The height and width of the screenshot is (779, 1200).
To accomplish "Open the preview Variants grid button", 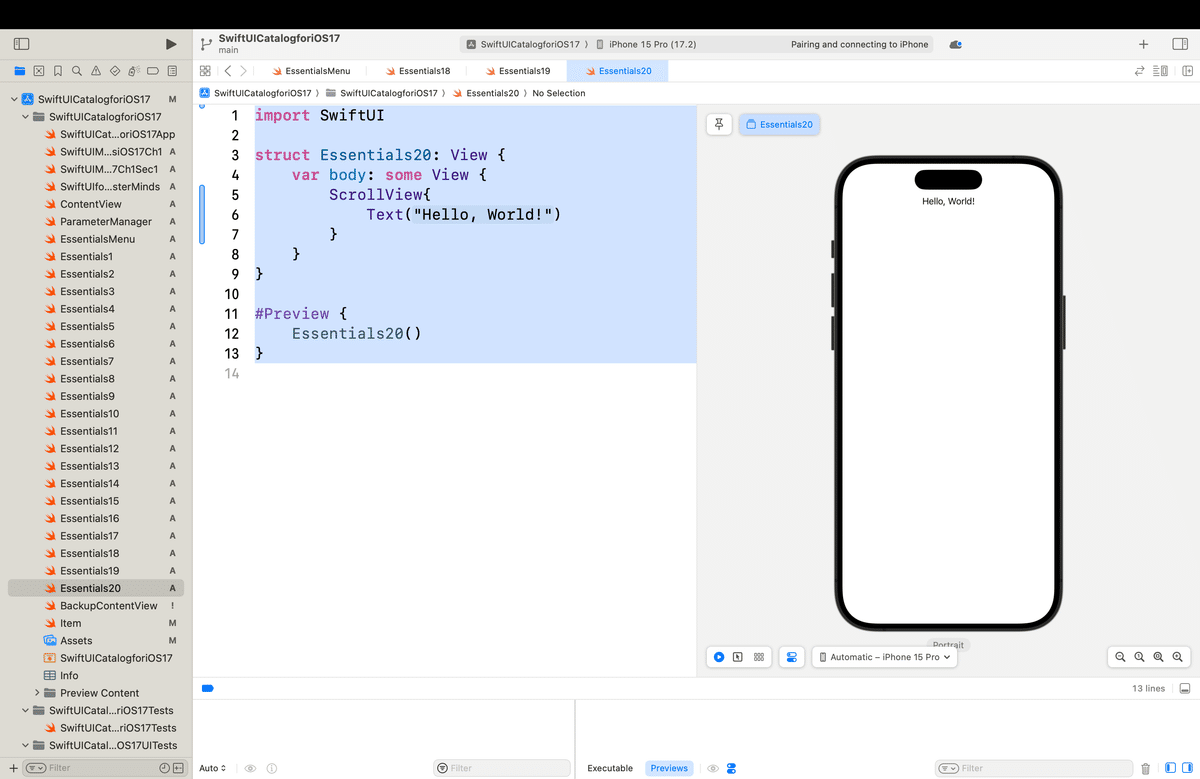I will 758,657.
